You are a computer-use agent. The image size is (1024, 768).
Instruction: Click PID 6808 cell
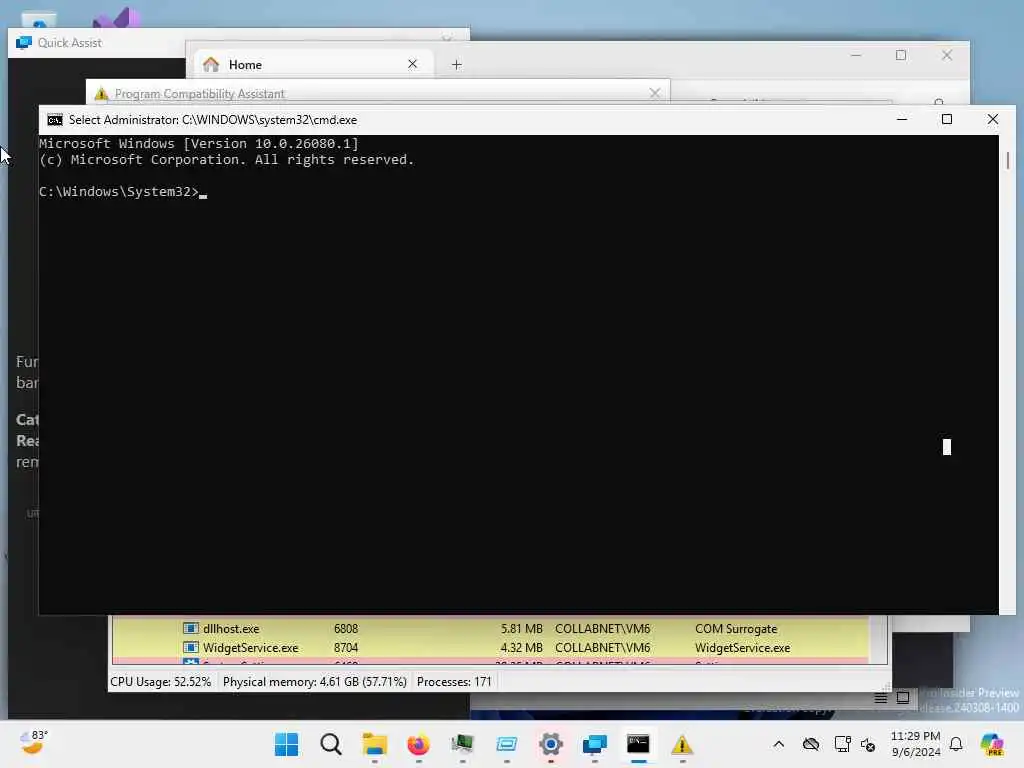pyautogui.click(x=345, y=628)
